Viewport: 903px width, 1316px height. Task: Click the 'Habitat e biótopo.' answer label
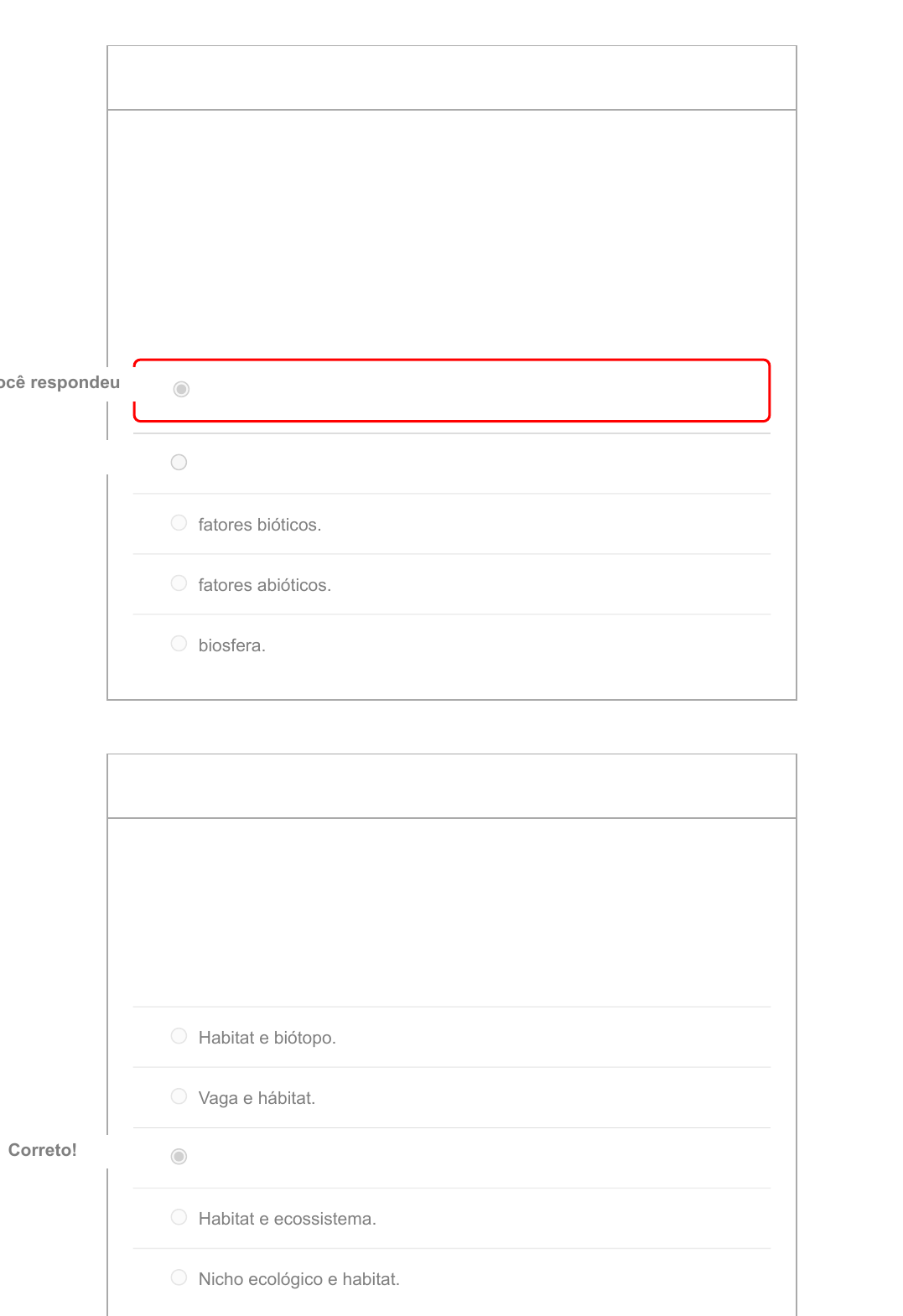point(267,1038)
